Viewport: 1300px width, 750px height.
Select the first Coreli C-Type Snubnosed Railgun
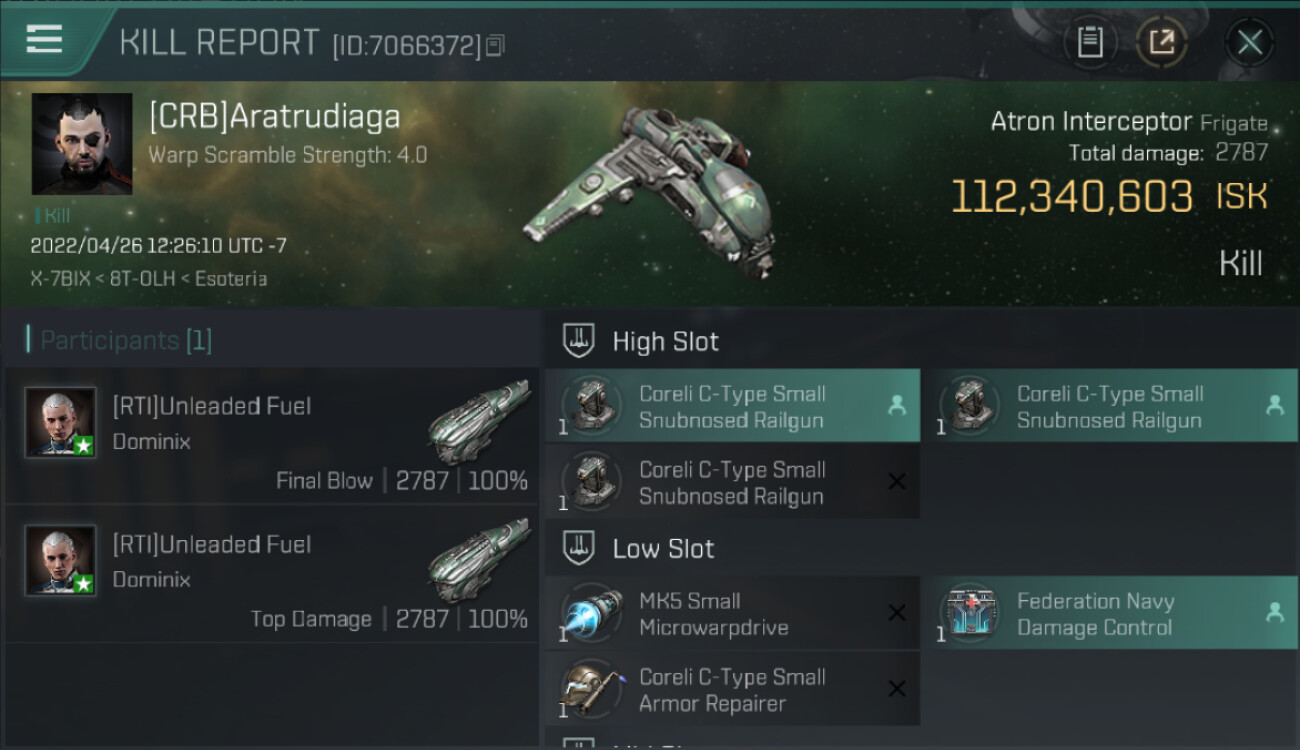click(x=732, y=406)
